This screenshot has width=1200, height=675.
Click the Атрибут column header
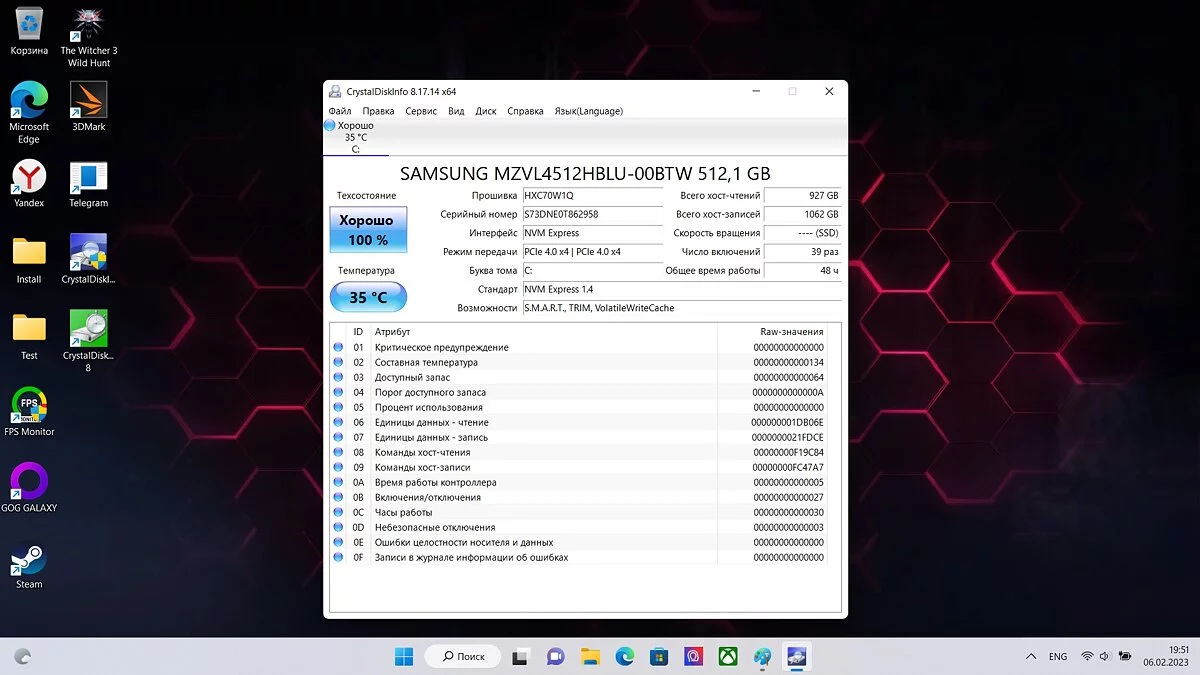click(544, 331)
